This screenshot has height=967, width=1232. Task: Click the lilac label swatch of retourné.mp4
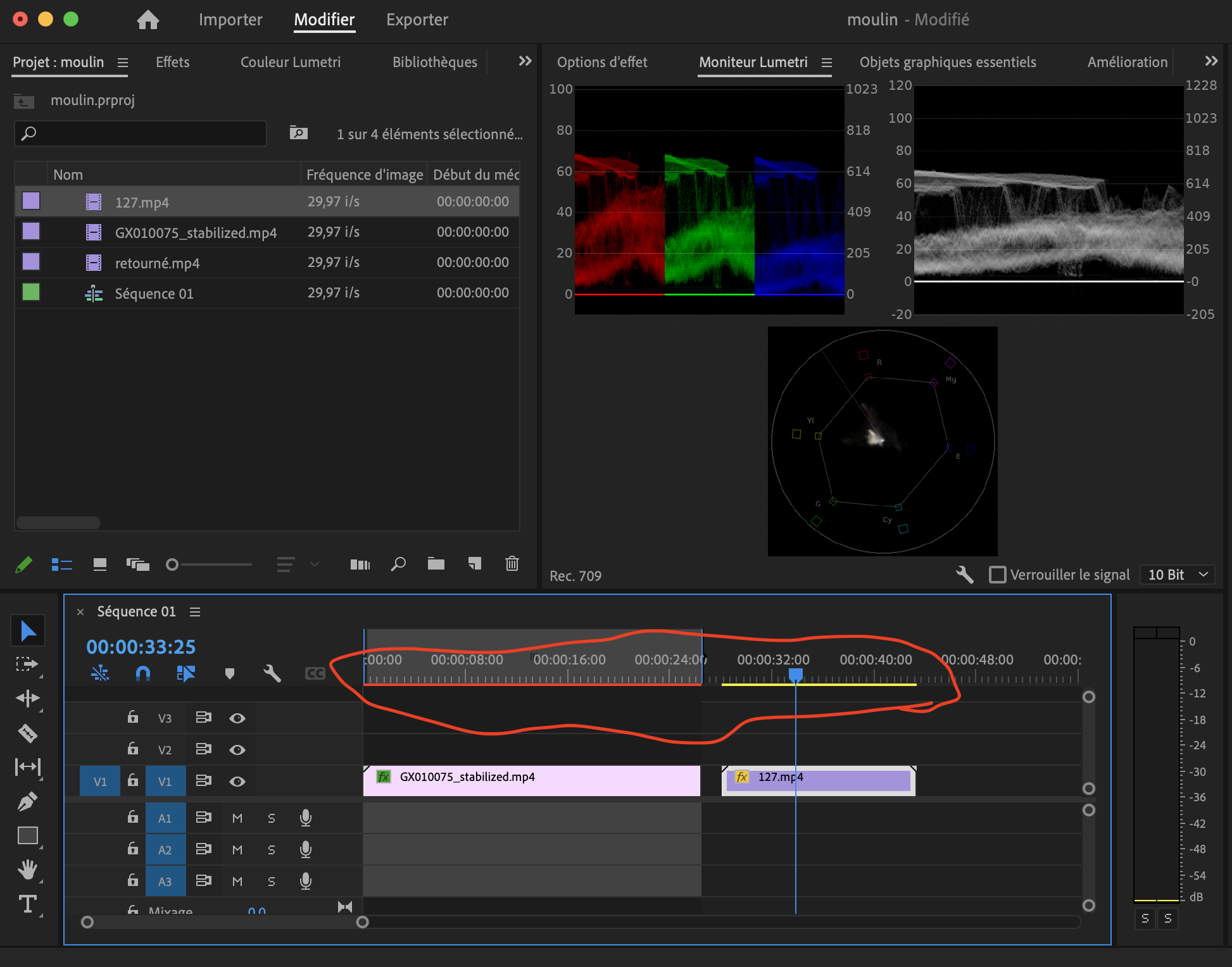(x=31, y=262)
